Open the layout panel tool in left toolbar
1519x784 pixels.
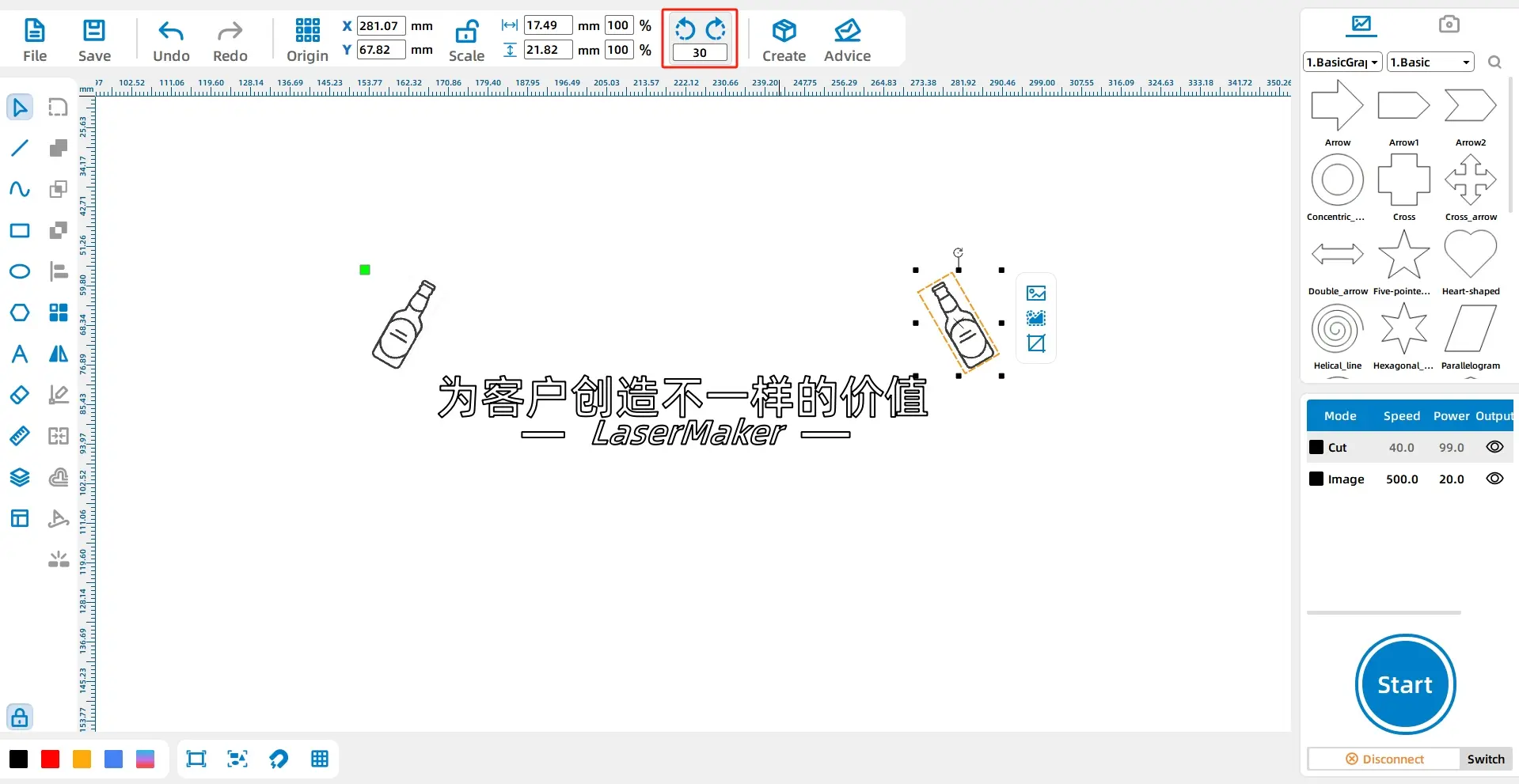coord(20,518)
